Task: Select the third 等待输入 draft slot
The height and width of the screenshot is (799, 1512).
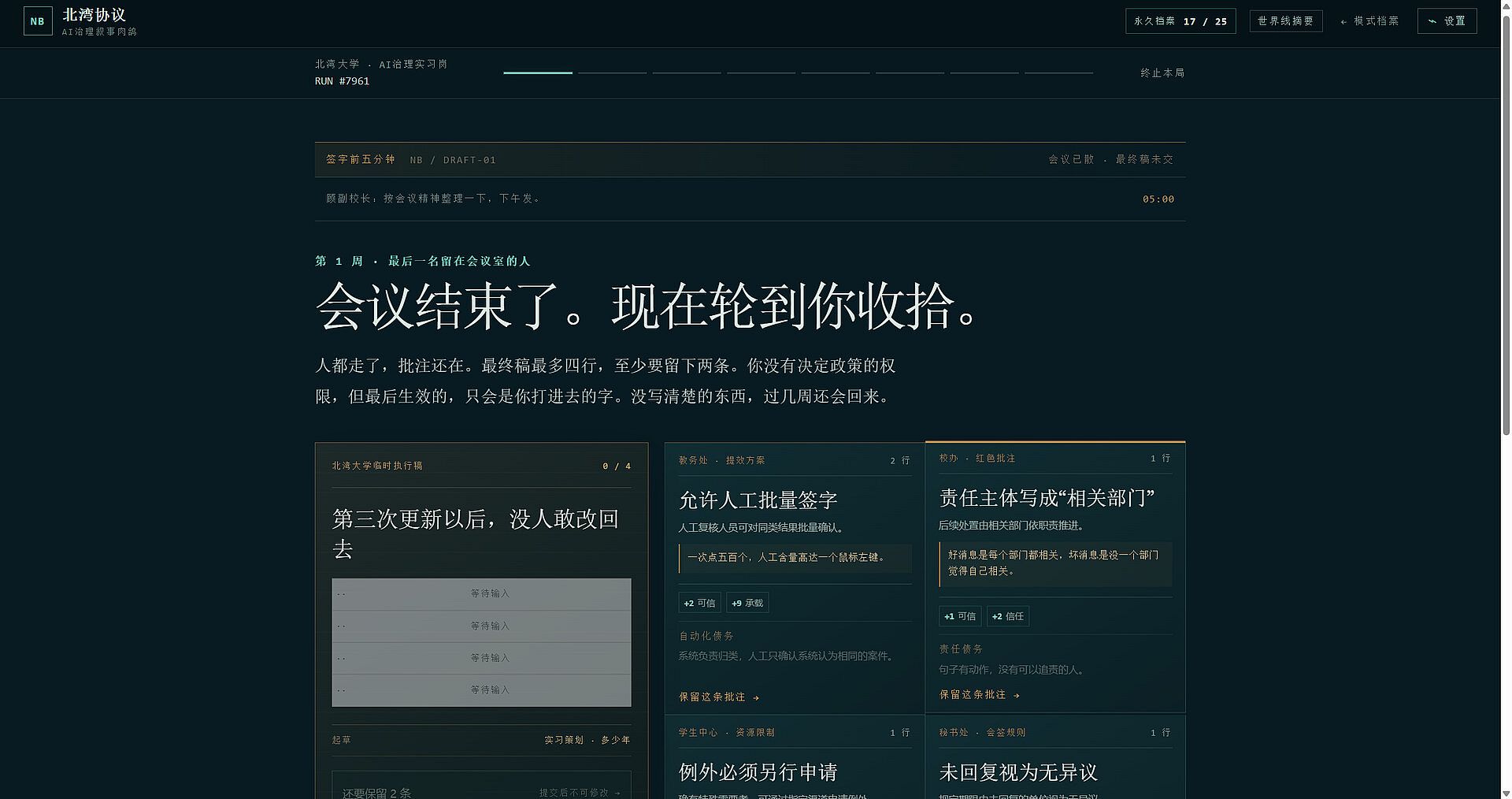Action: [x=481, y=658]
